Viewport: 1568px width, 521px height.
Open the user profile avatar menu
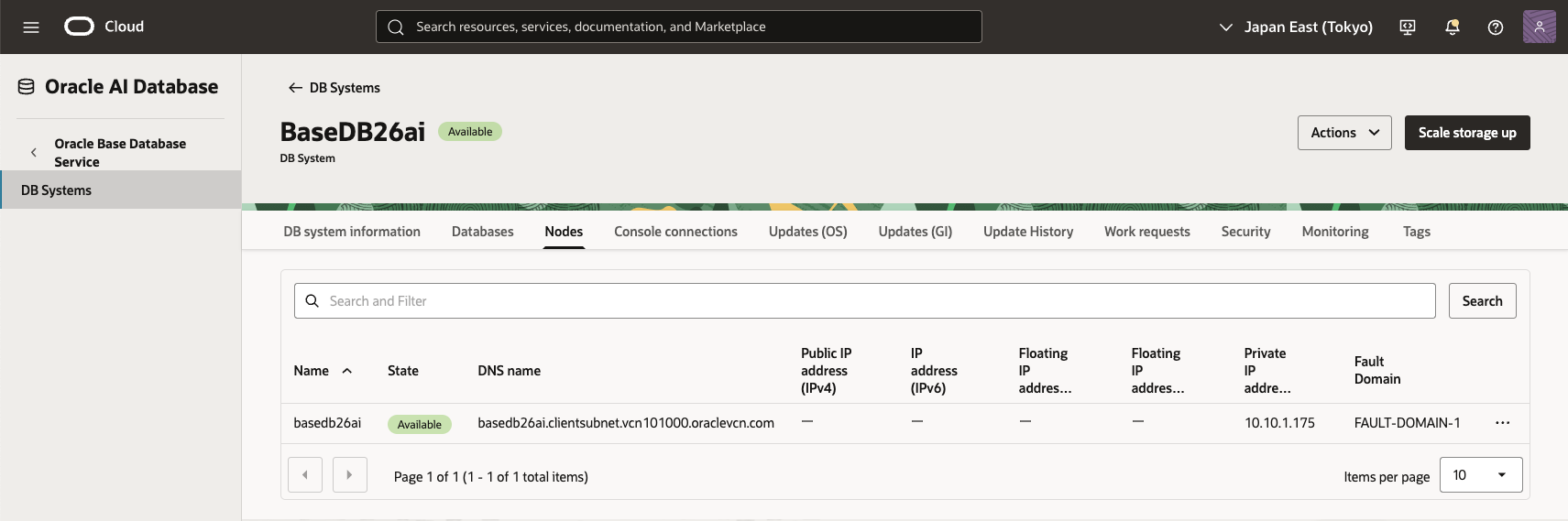(1540, 27)
